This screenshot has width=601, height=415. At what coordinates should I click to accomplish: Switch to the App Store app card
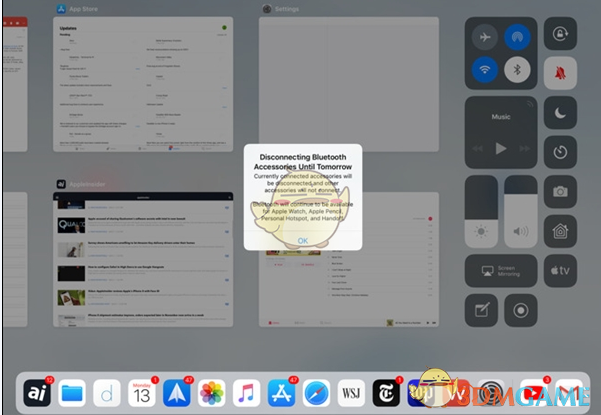(143, 84)
